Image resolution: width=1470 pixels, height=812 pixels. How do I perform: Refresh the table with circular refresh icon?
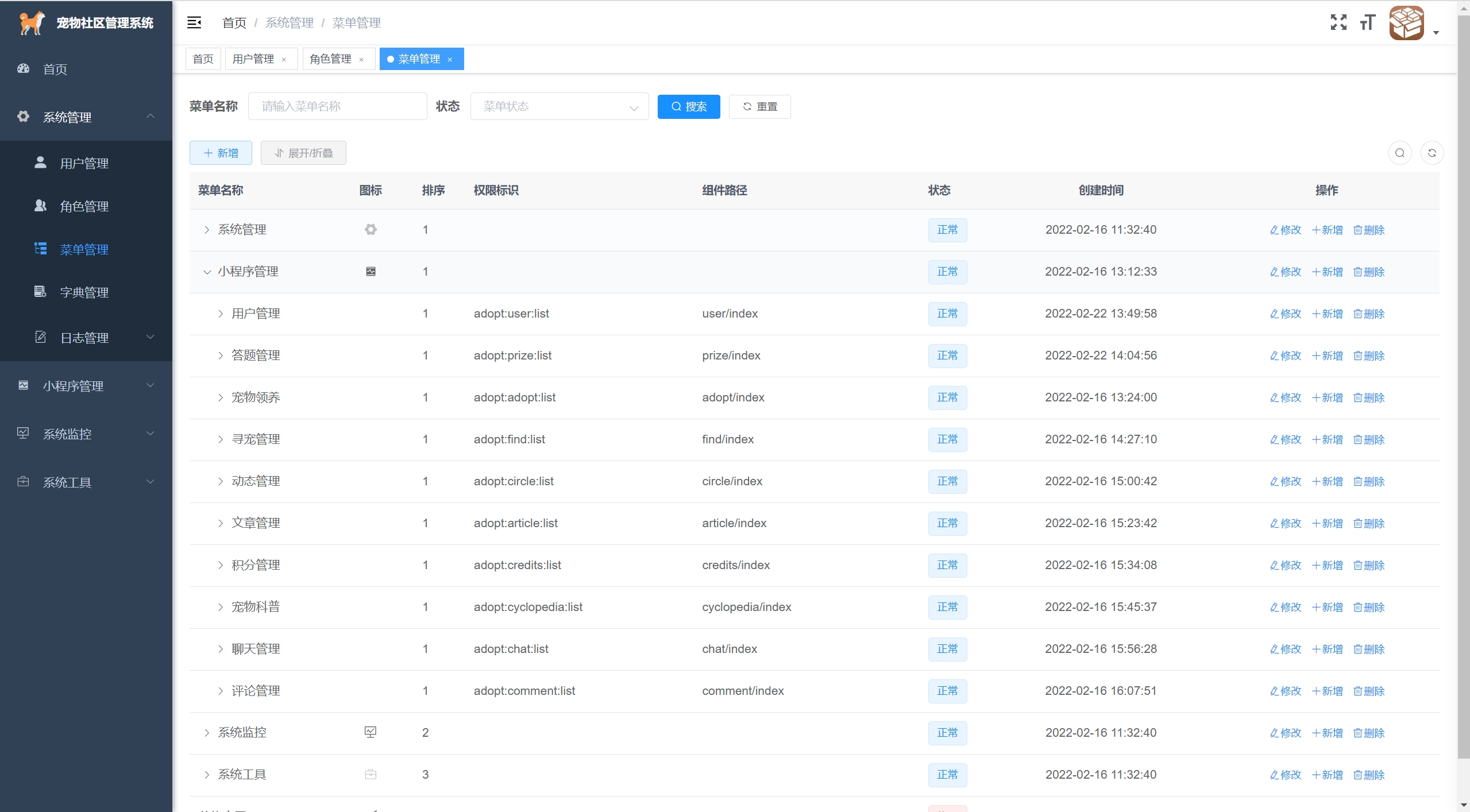tap(1432, 153)
